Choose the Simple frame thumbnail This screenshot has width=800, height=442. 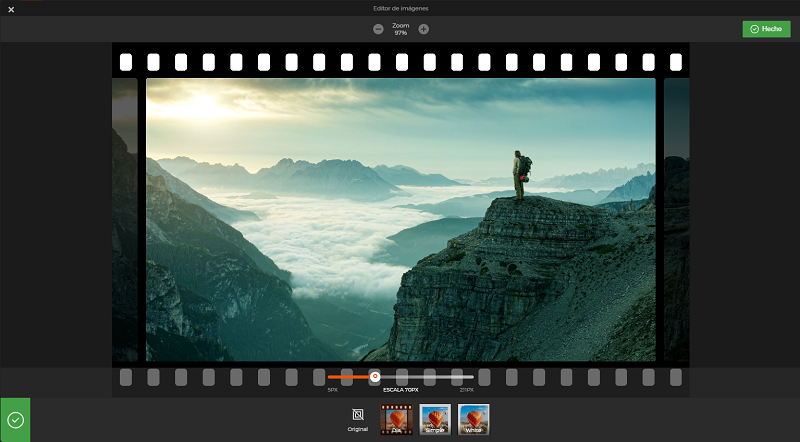(435, 420)
